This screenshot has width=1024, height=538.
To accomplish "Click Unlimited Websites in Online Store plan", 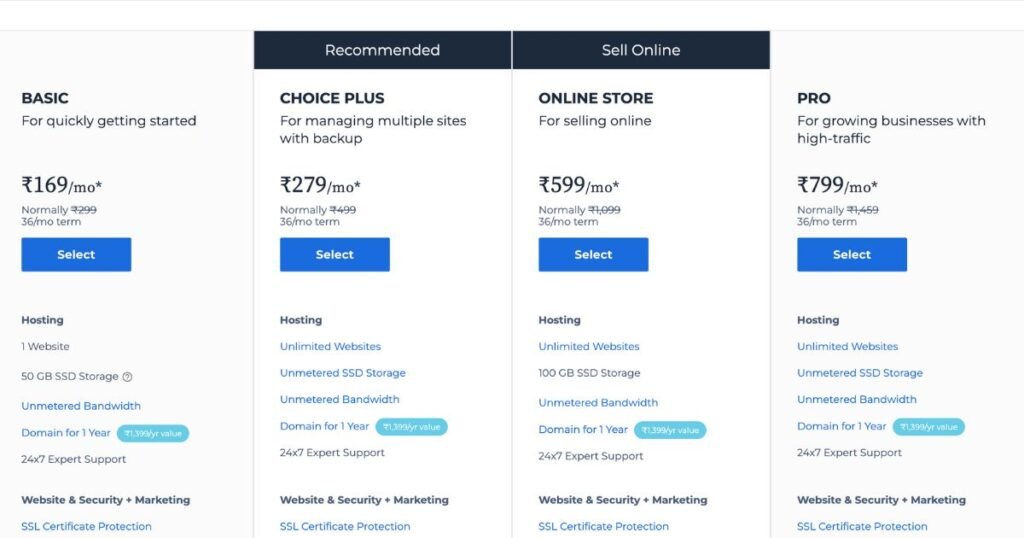I will click(x=589, y=347).
